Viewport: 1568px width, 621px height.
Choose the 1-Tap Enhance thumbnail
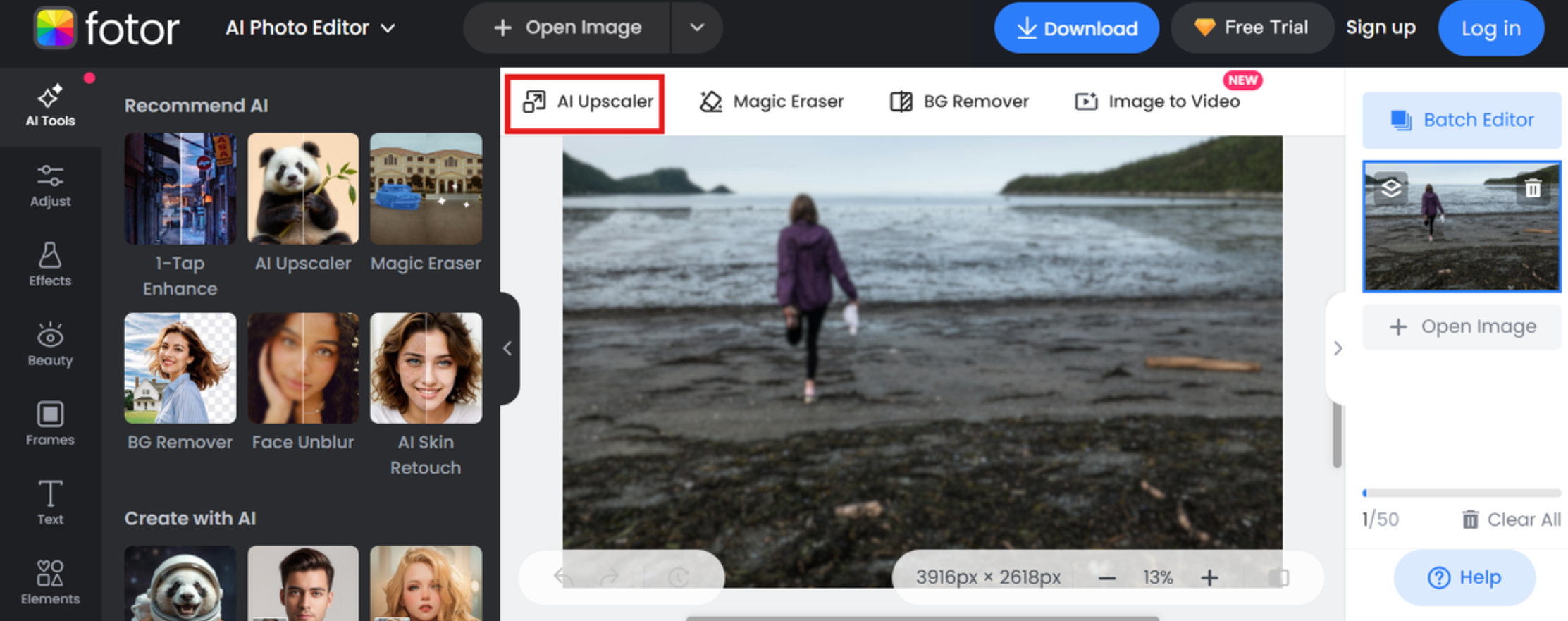[180, 189]
